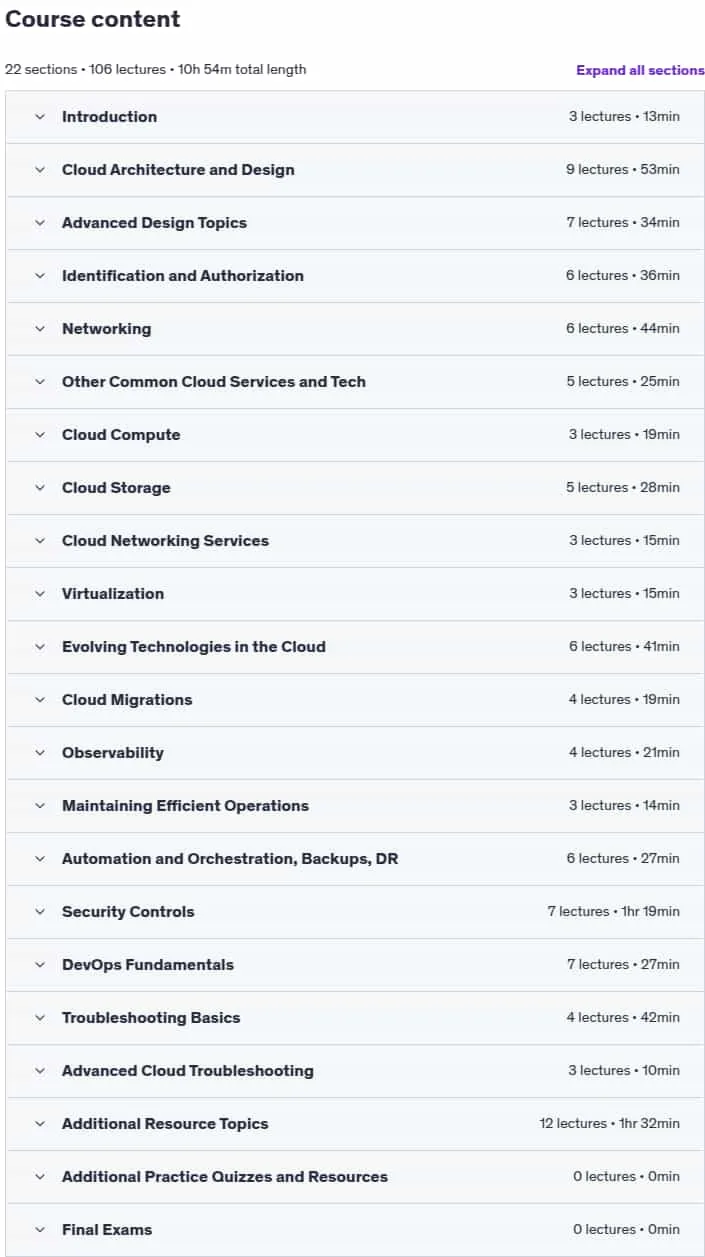Viewport: 705px width, 1257px height.
Task: Open the Cloud Storage chevron icon
Action: (40, 488)
